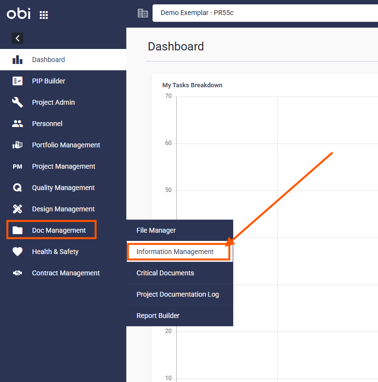Click the obi logo

(19, 14)
